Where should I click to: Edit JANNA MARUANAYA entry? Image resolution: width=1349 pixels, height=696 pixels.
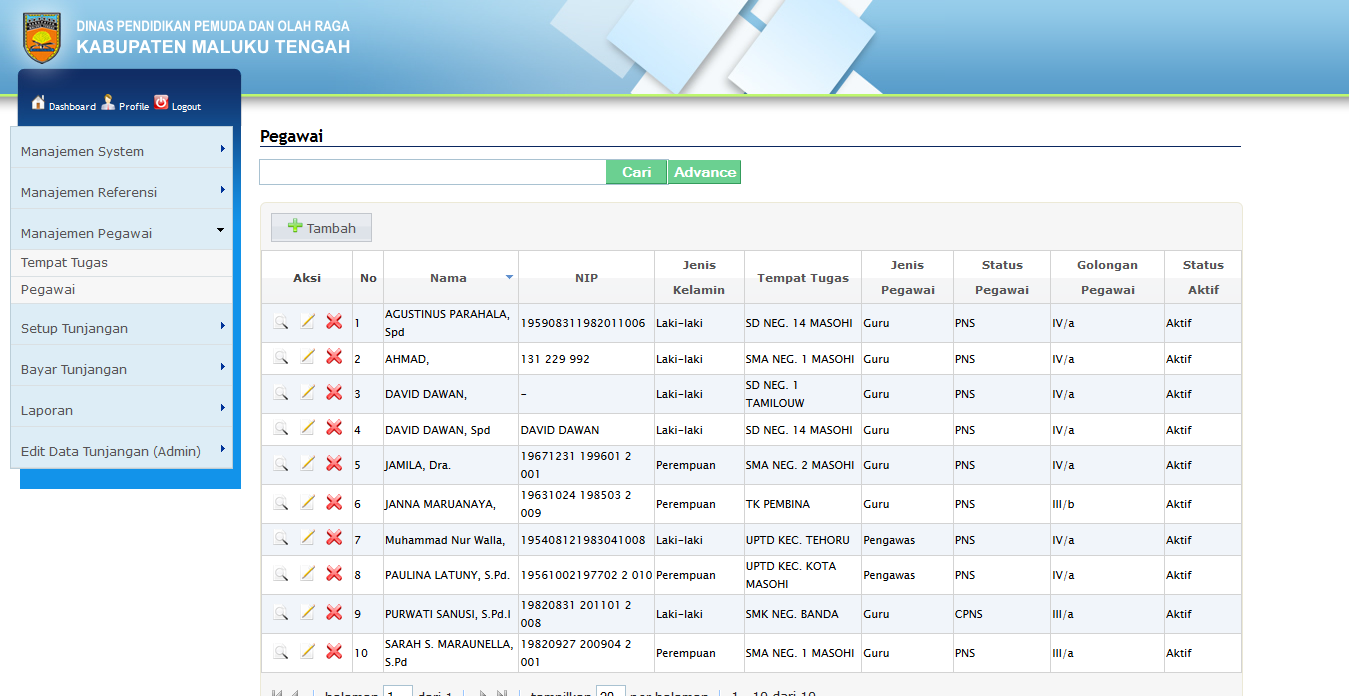[307, 503]
